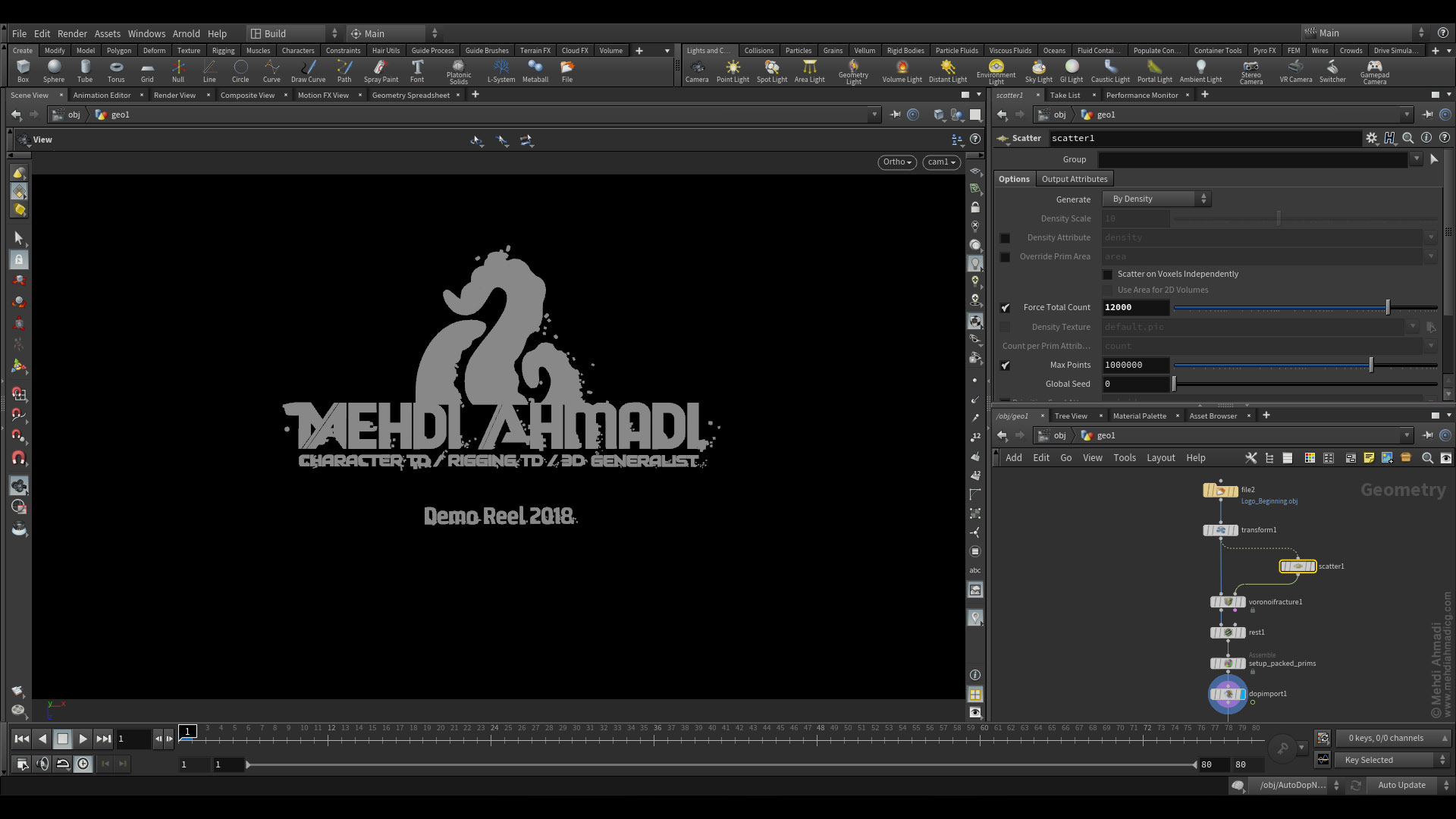Add an Area Light
This screenshot has height=819, width=1456.
click(x=810, y=71)
